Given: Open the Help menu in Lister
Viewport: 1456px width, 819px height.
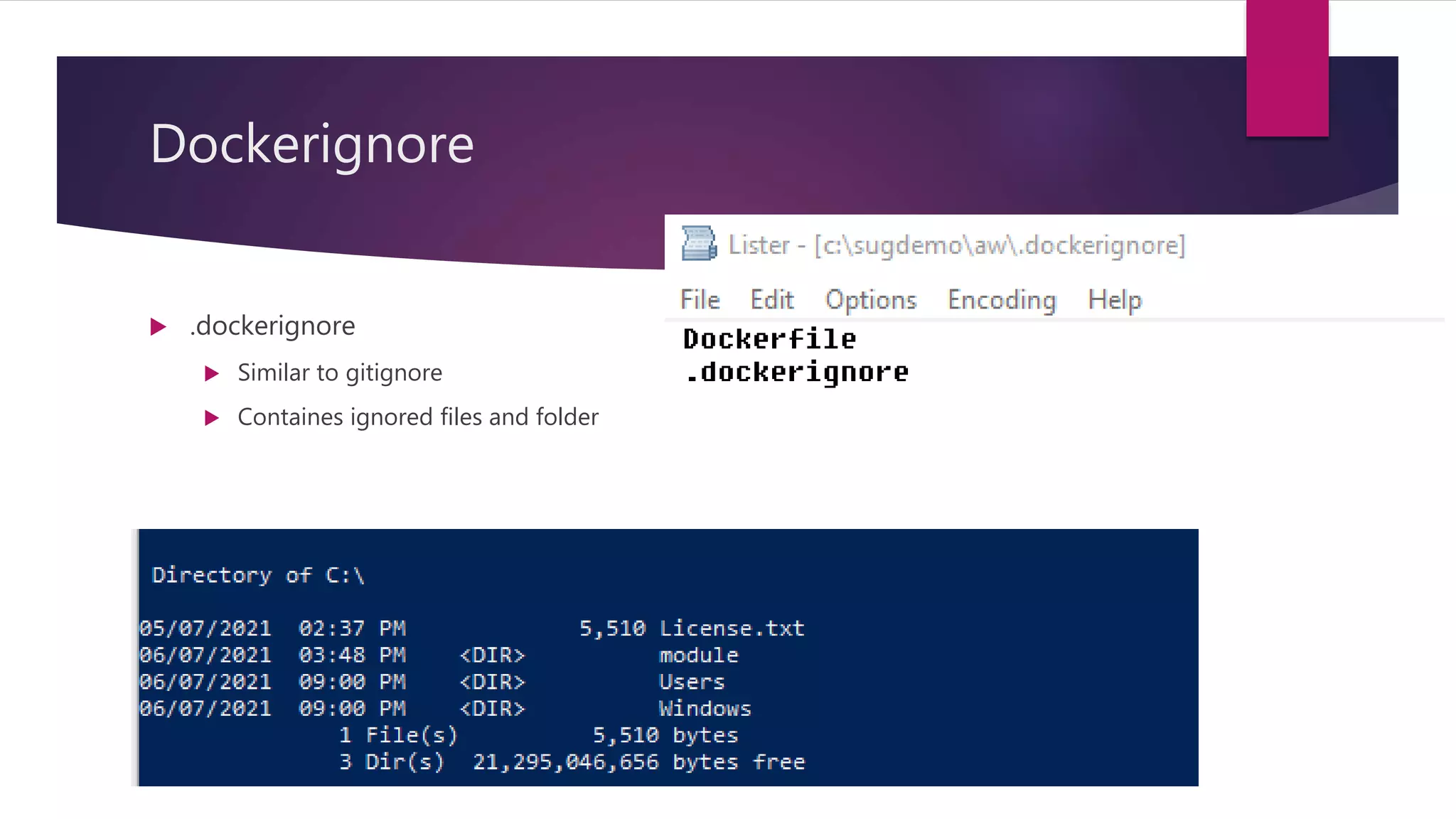Looking at the screenshot, I should 1115,301.
